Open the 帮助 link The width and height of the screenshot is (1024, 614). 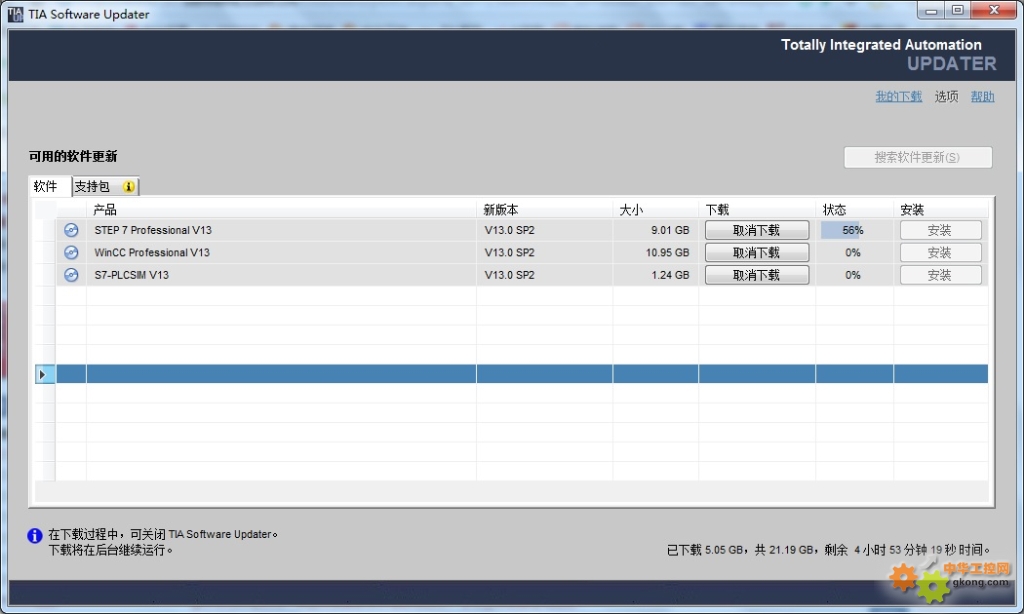982,97
